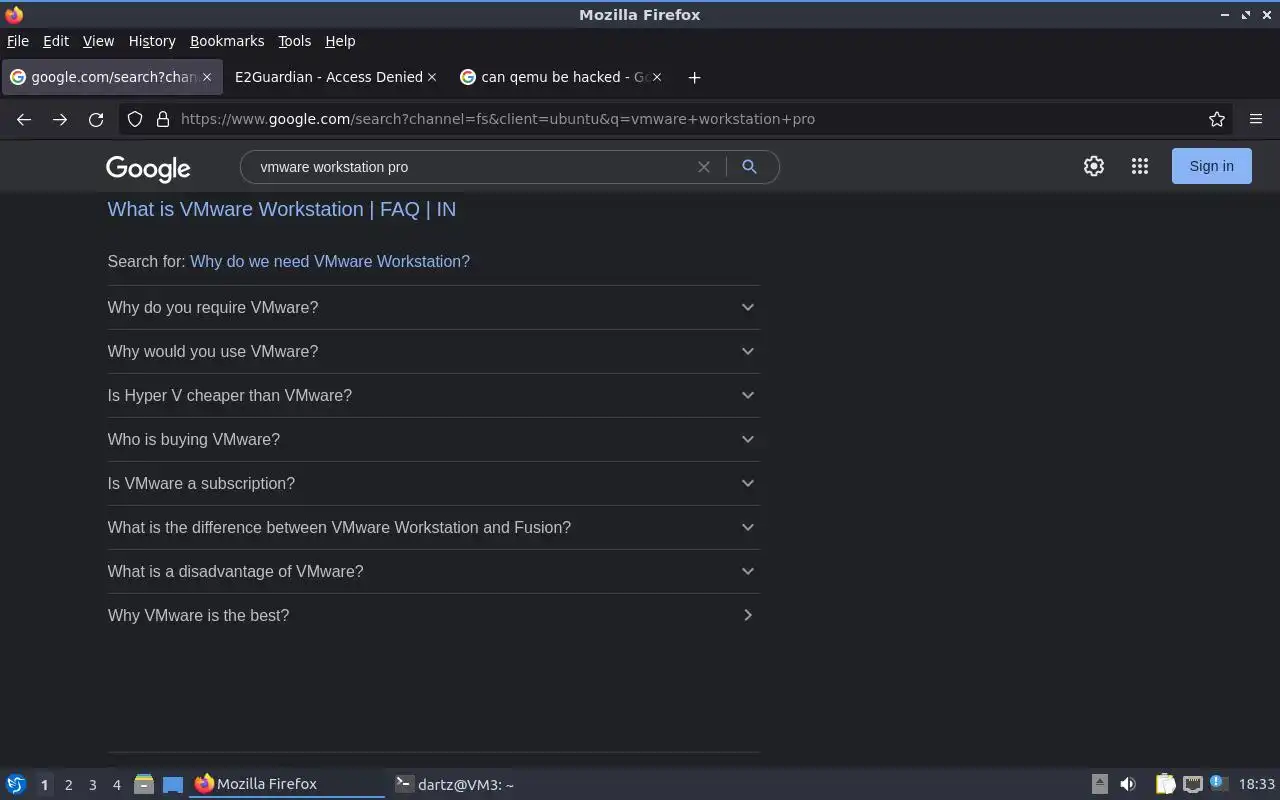This screenshot has width=1280, height=800.
Task: Go to Google home via logo
Action: pyautogui.click(x=148, y=168)
